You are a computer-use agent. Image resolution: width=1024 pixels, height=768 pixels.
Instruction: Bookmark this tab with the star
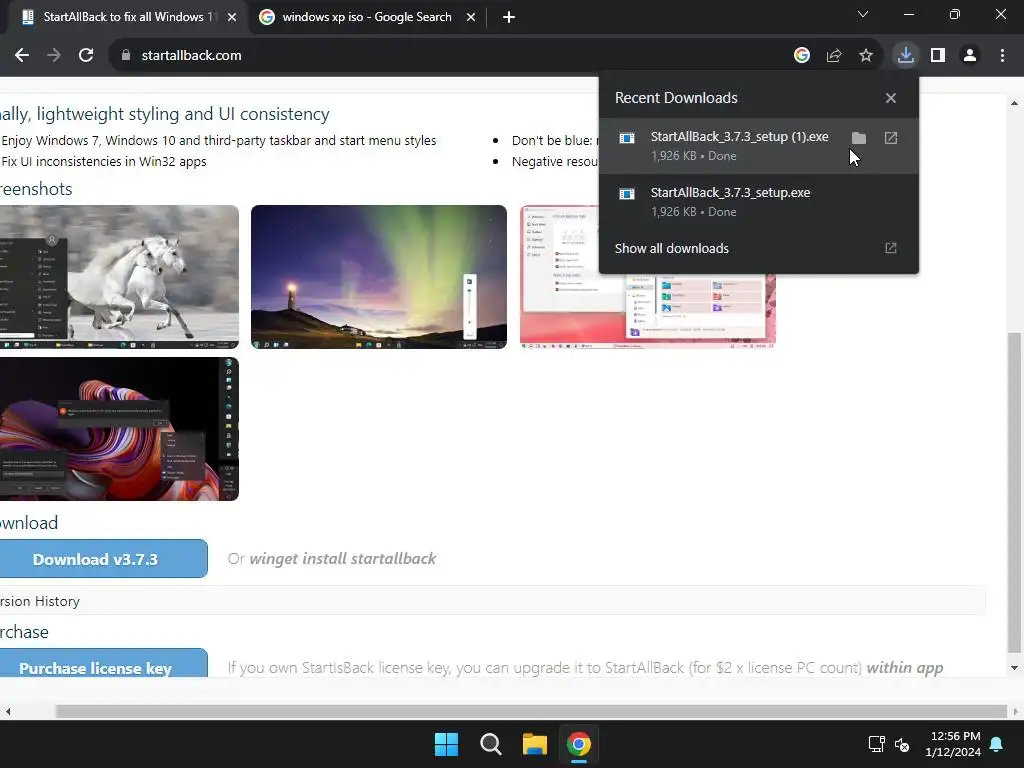pyautogui.click(x=866, y=56)
